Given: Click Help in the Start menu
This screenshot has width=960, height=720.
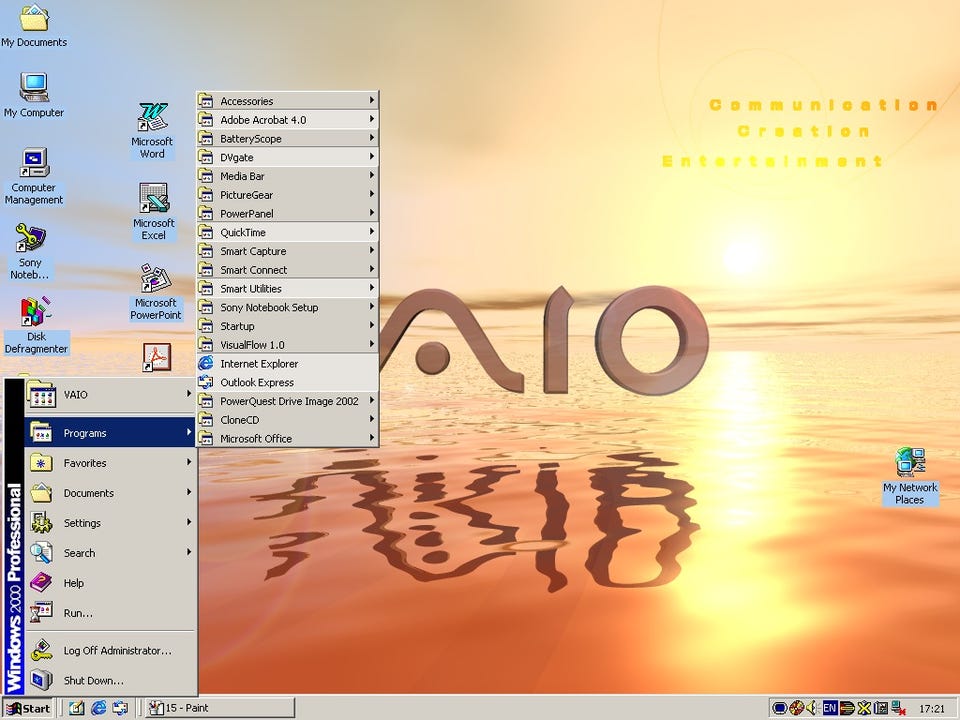Looking at the screenshot, I should tap(110, 583).
